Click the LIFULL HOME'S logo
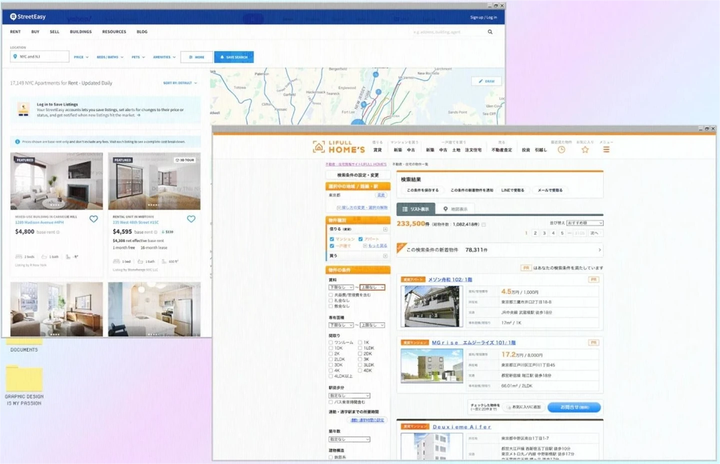Screen dimensions: 720x464 click(339, 147)
